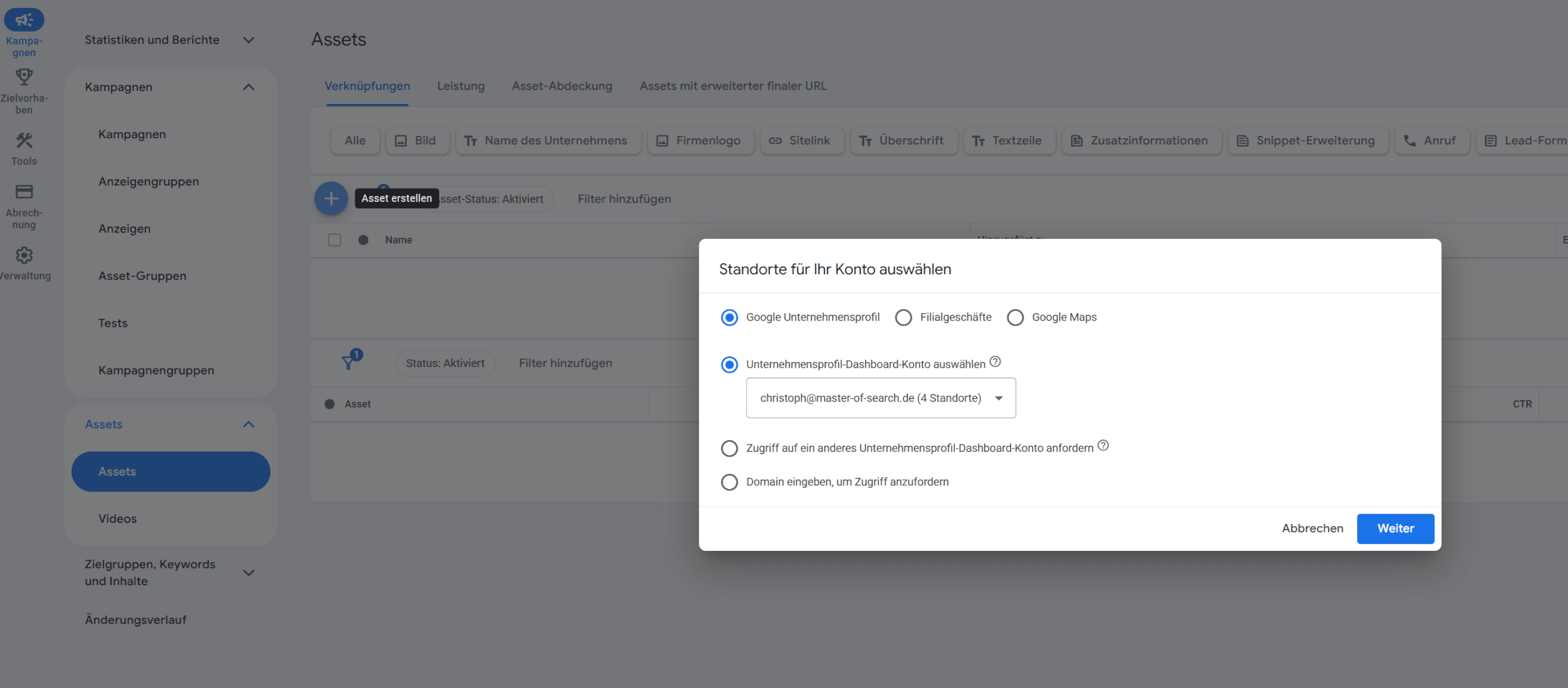Select the Kampagnen megaphone icon in sidebar
1568x688 pixels.
point(23,20)
